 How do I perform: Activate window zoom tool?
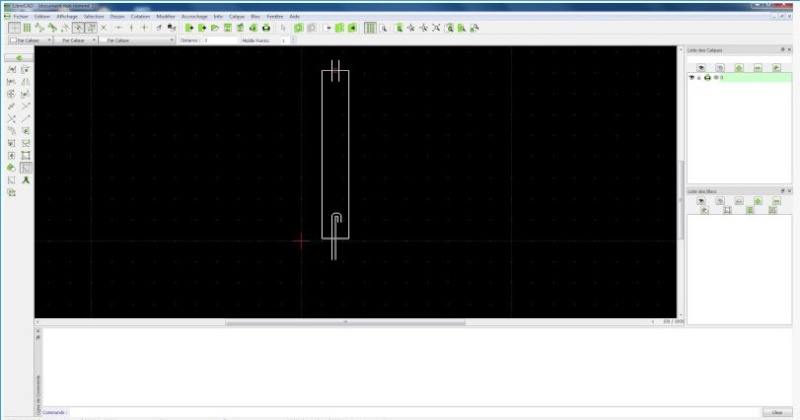(x=462, y=28)
